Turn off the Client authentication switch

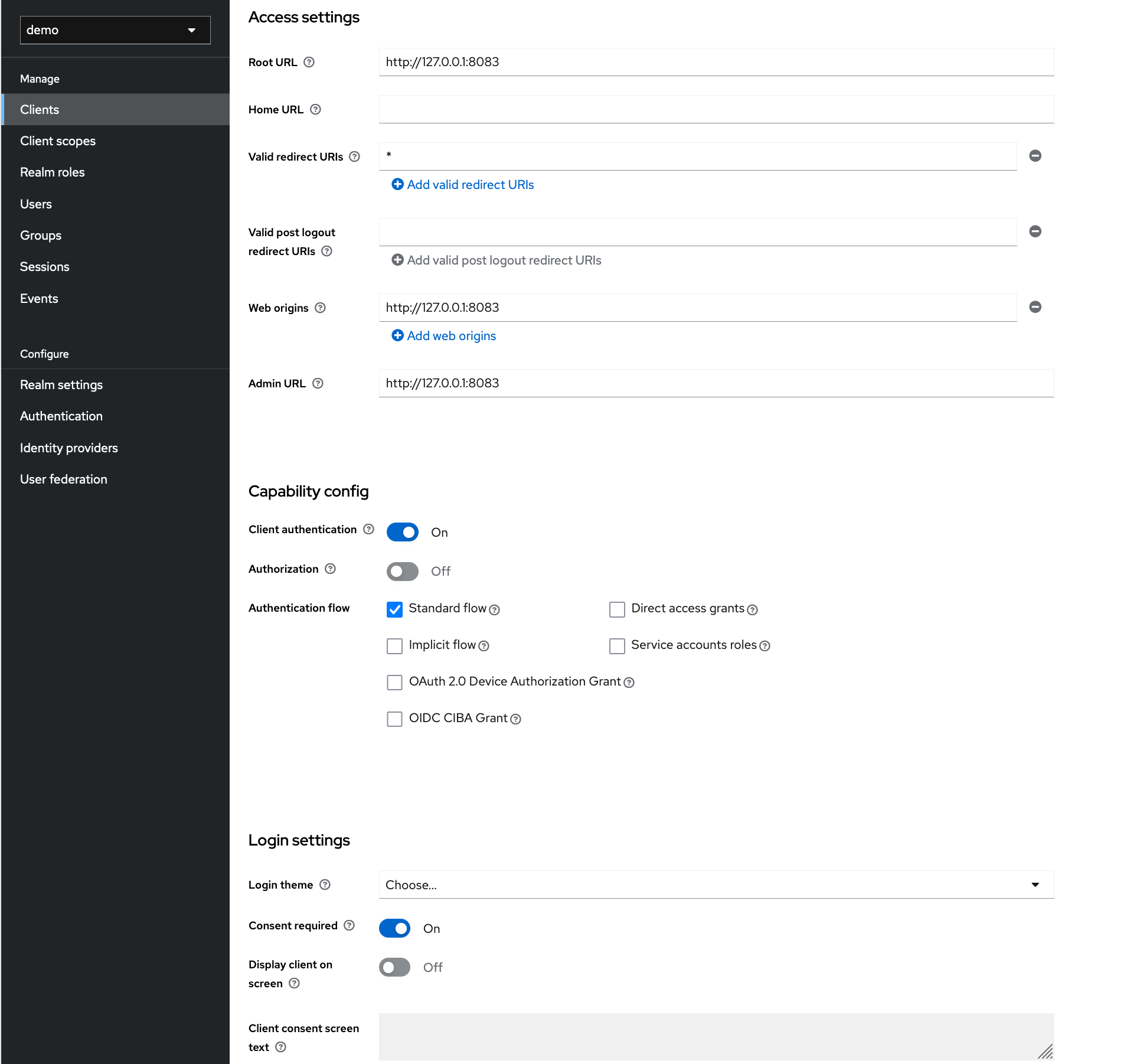(403, 532)
